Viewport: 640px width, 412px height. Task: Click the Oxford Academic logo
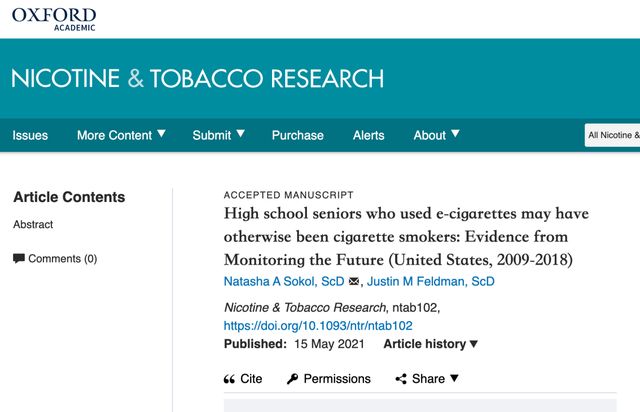[x=54, y=19]
